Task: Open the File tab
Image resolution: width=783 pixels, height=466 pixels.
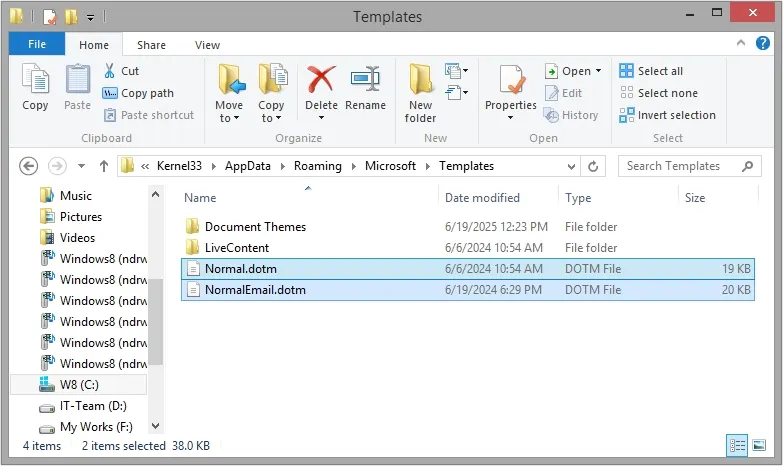Action: (37, 44)
